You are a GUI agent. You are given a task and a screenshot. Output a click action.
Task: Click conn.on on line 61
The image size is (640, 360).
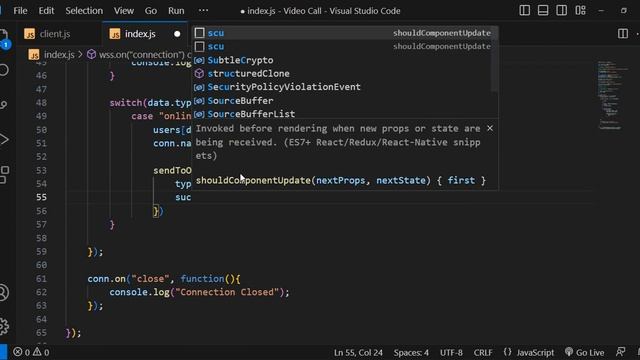pos(106,279)
